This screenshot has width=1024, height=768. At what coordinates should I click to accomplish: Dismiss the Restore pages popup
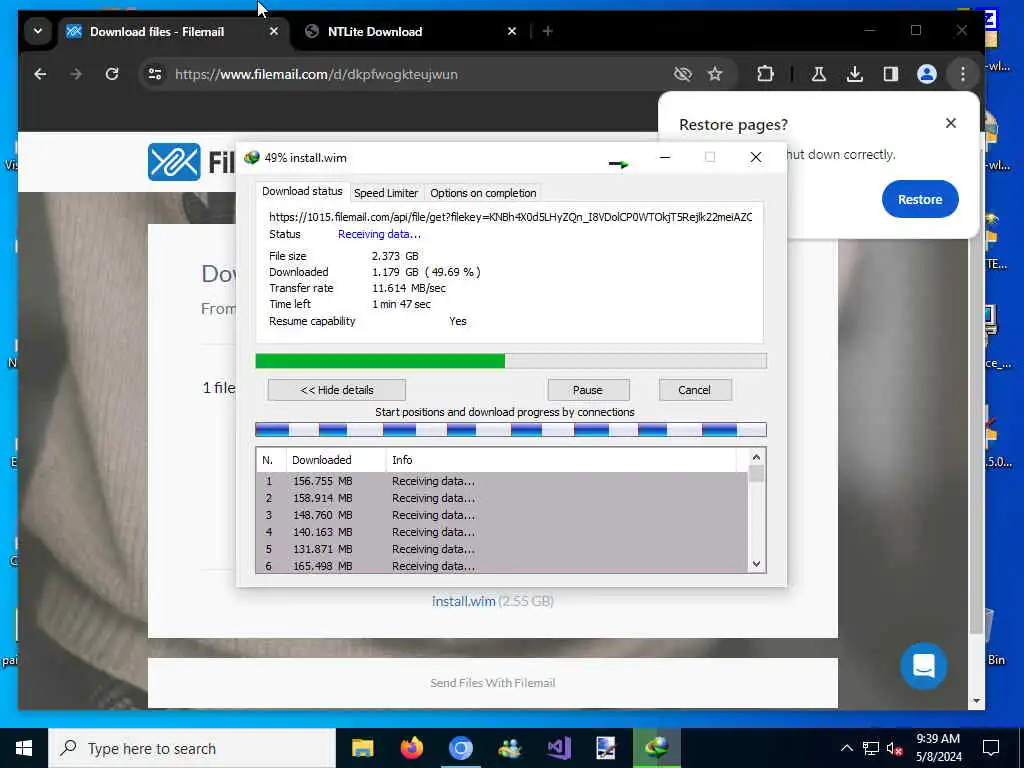pyautogui.click(x=951, y=123)
